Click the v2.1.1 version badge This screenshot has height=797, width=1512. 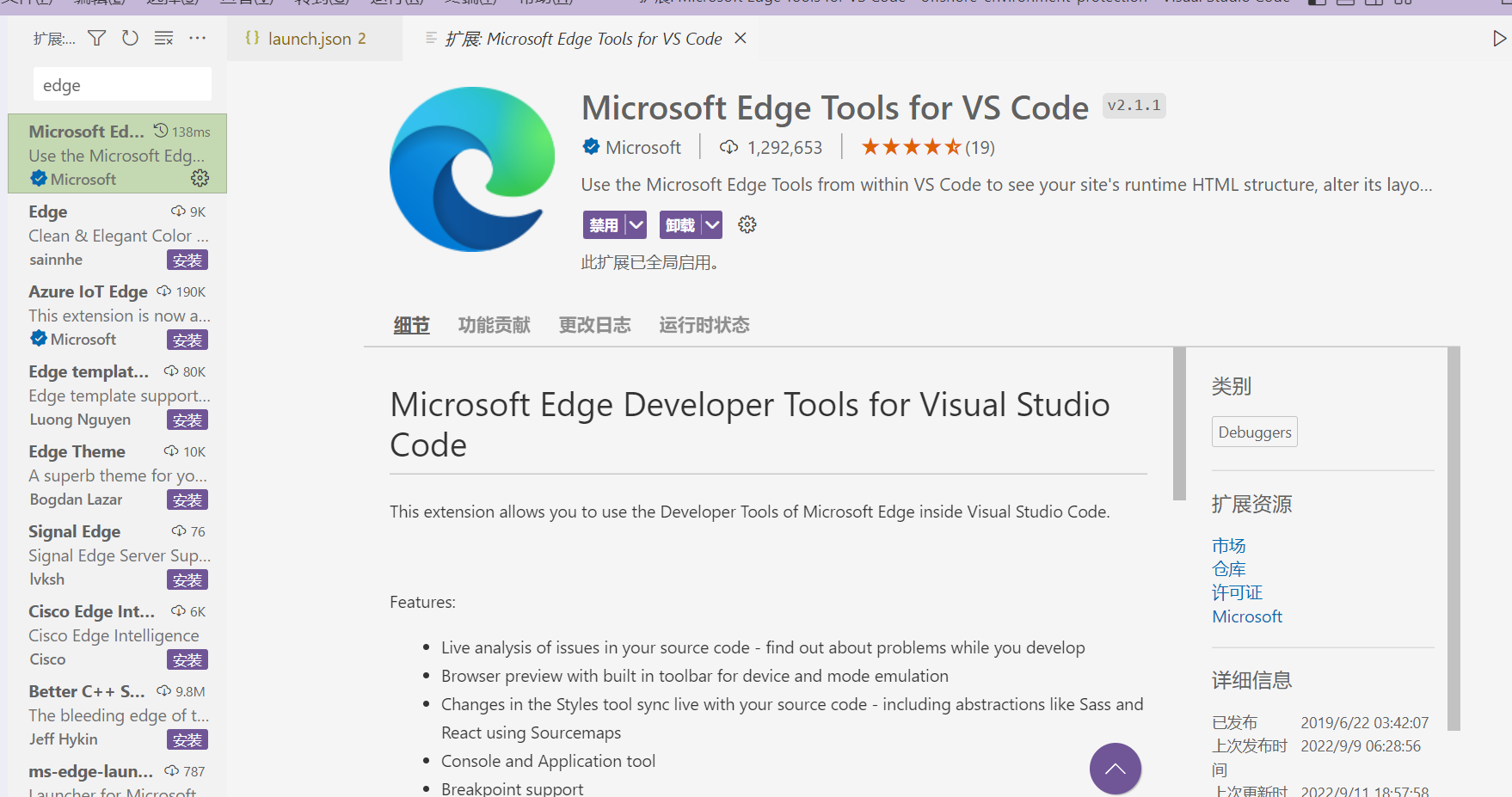pos(1134,105)
